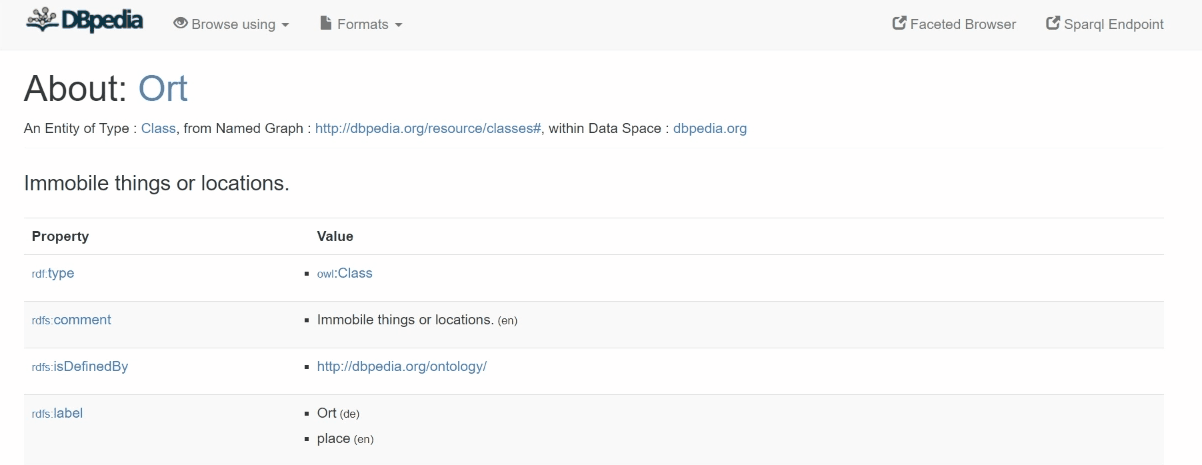
Task: Open the Faceted Browser link
Action: 954,24
